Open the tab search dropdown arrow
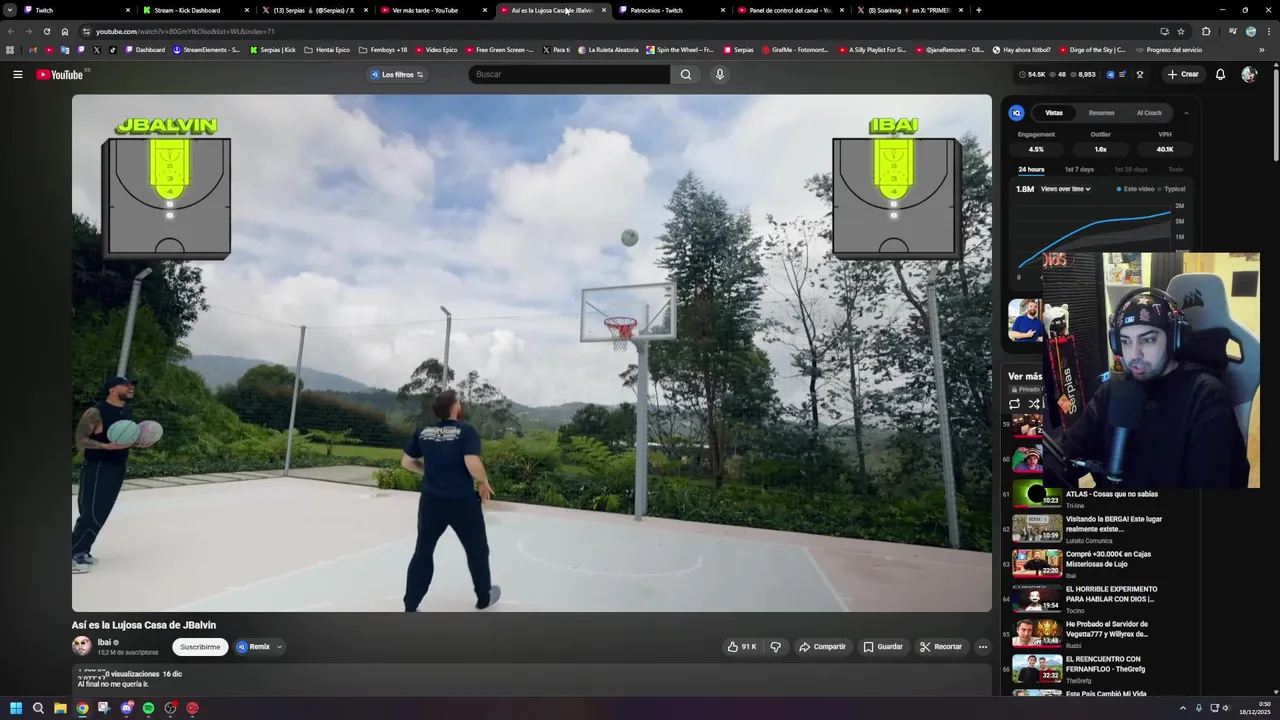The width and height of the screenshot is (1280, 720). [x=10, y=10]
